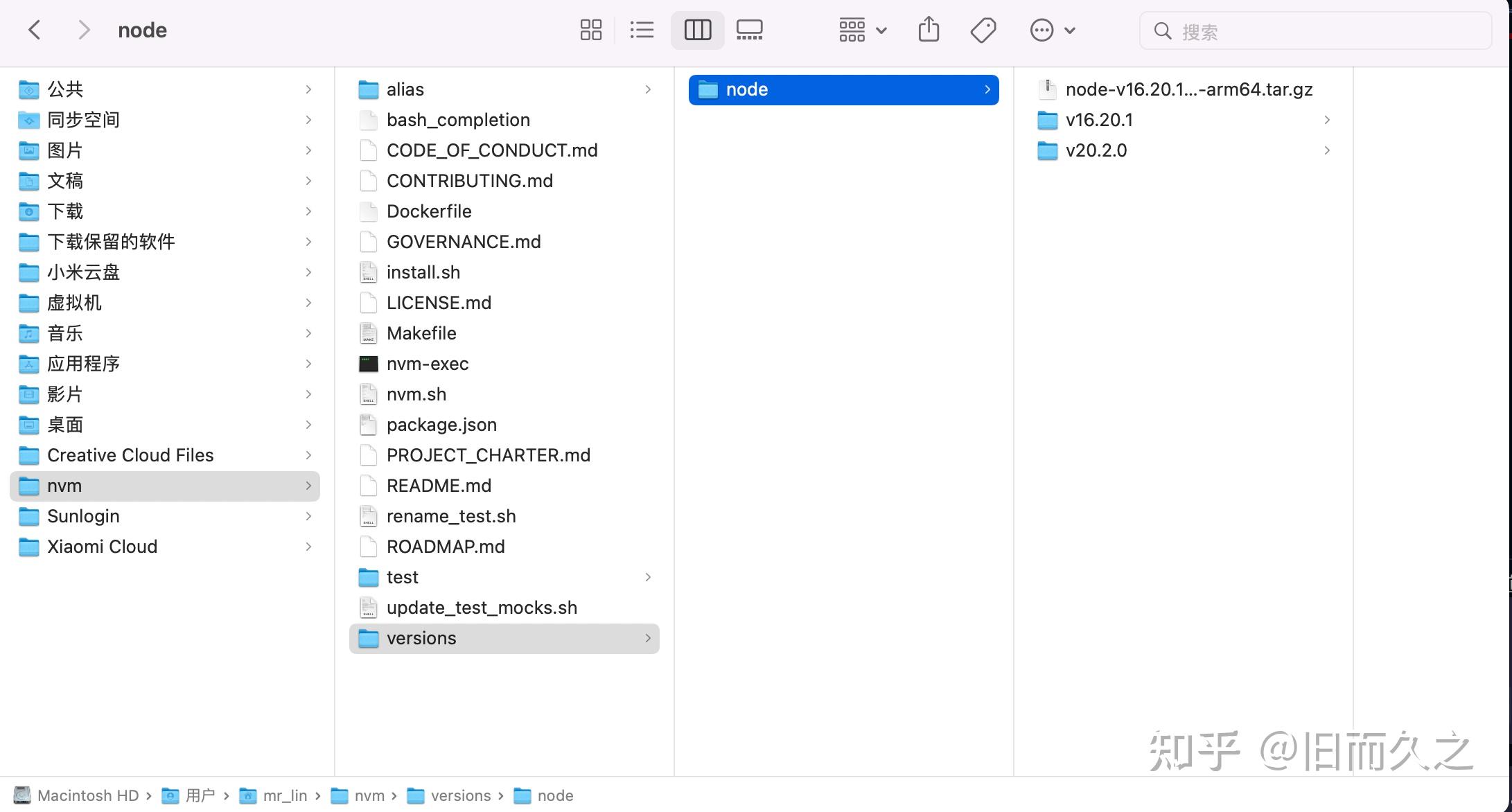Select the package.json file
This screenshot has width=1512, height=812.
coord(441,425)
